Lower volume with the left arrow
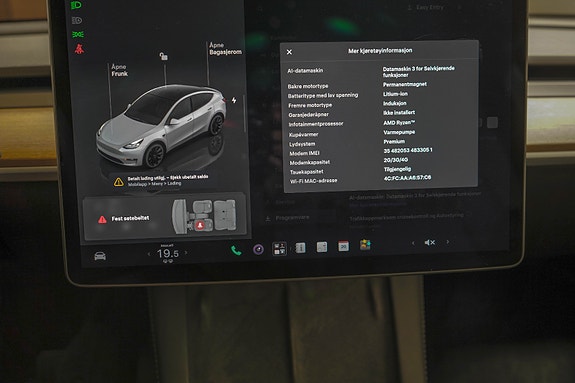This screenshot has width=575, height=383. (413, 243)
